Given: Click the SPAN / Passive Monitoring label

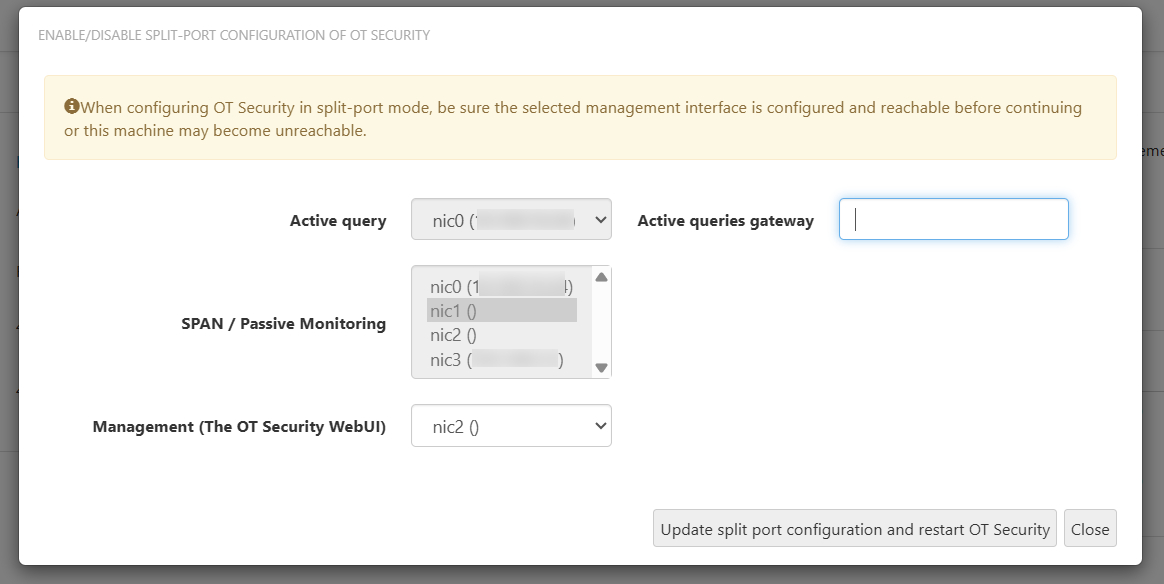Looking at the screenshot, I should tap(283, 323).
